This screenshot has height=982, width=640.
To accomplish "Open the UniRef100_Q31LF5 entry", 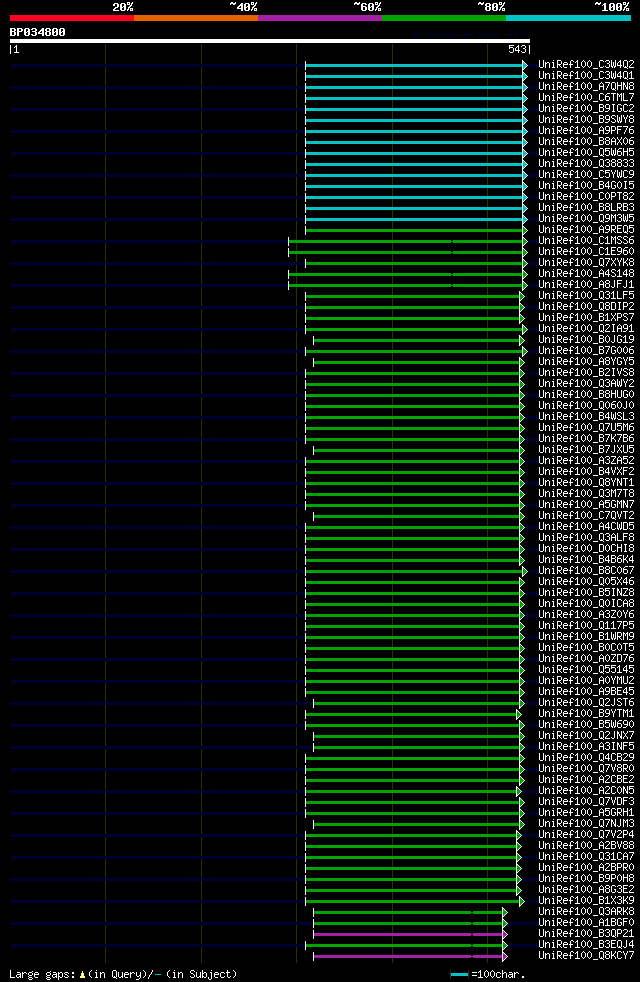I will click(586, 296).
